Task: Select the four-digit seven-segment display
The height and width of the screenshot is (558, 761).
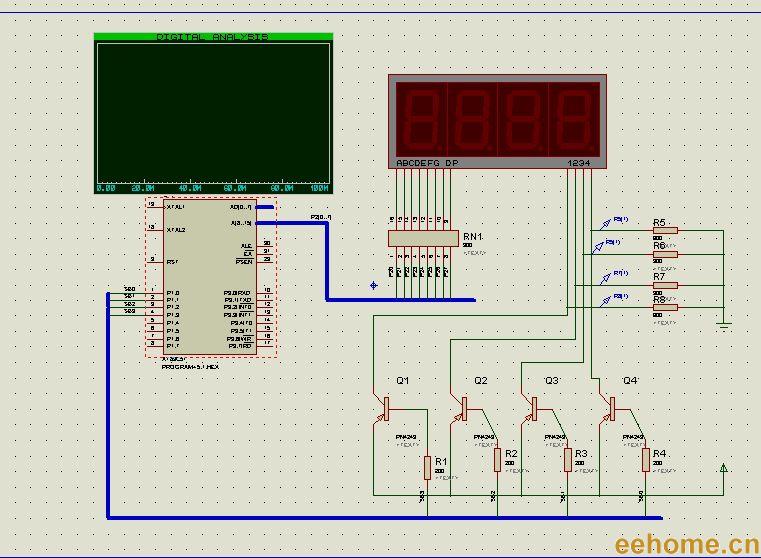Action: tap(497, 121)
